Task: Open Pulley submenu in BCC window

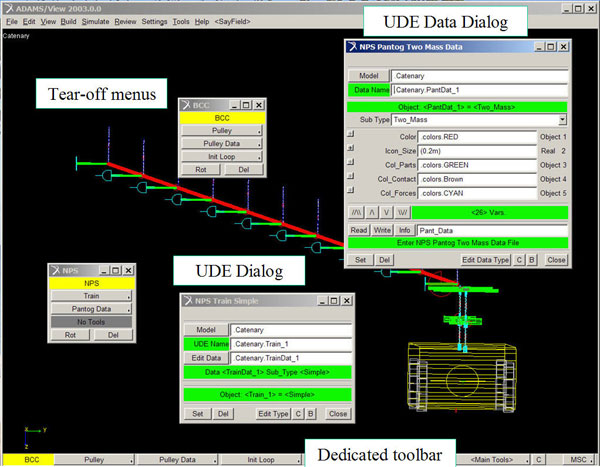Action: coord(222,131)
